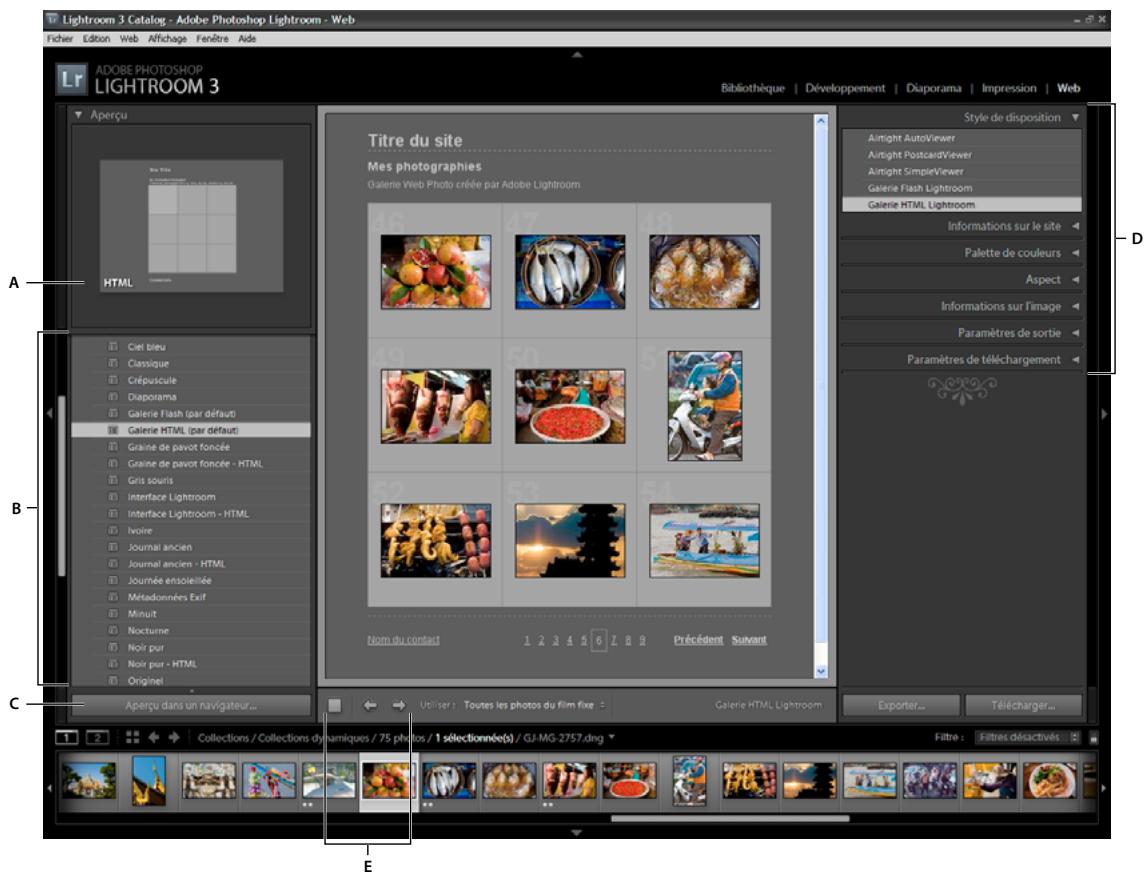Click the Exporter button
Viewport: 1148px width, 876px height.
tap(901, 705)
